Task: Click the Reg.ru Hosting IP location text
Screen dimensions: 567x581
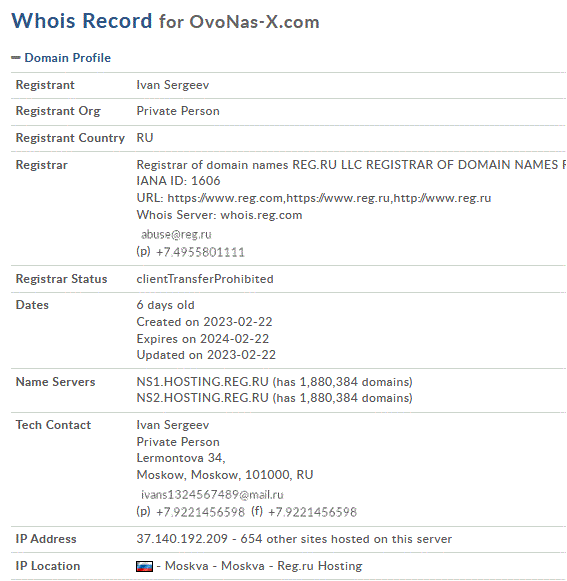Action: [320, 566]
